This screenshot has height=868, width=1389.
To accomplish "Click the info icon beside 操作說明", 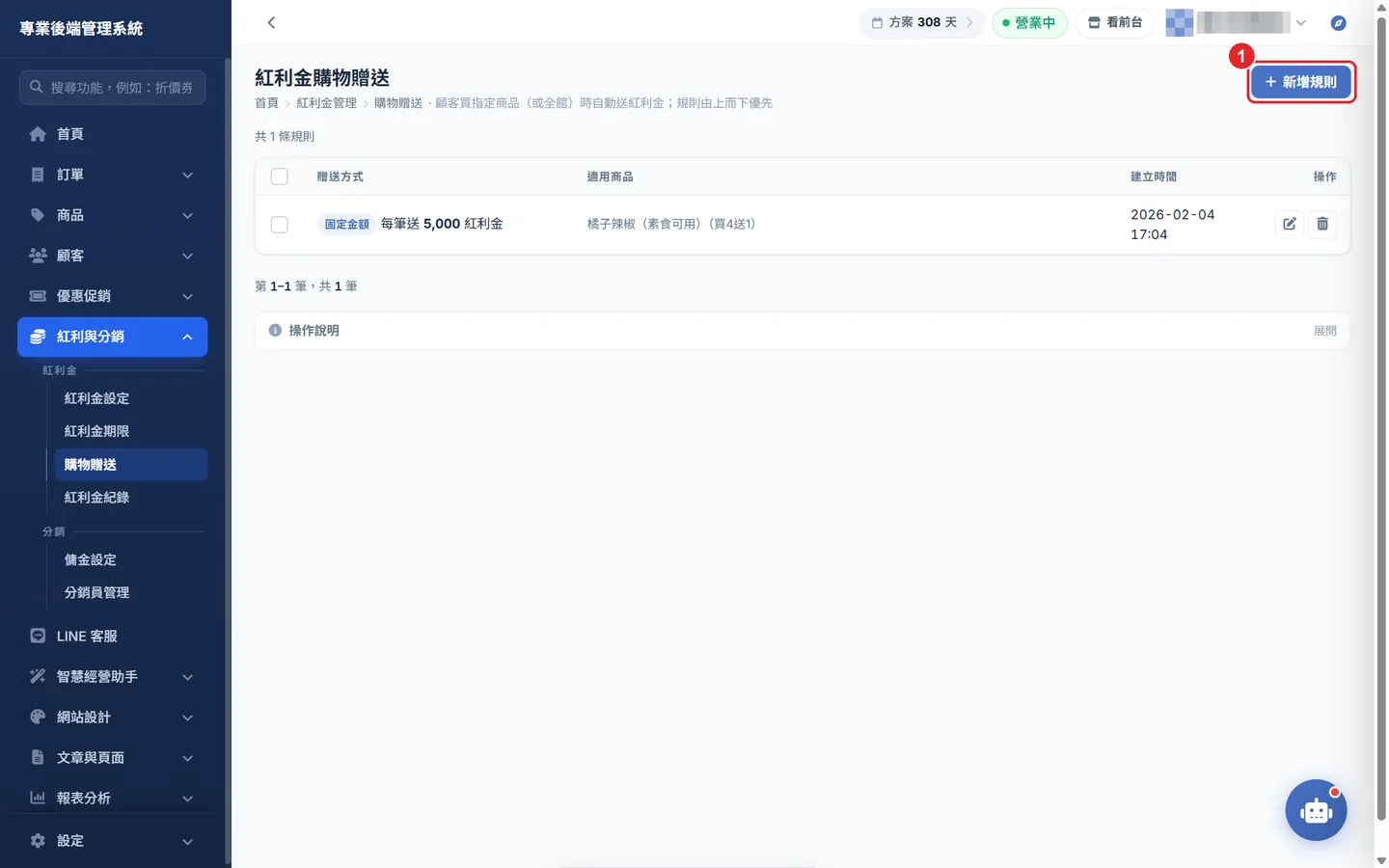I will (x=275, y=330).
